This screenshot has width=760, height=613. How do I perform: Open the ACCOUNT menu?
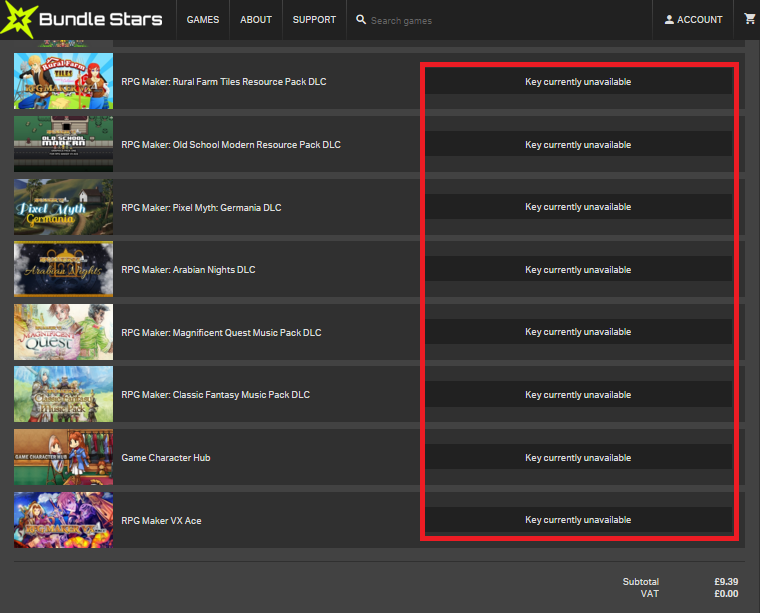(x=693, y=20)
